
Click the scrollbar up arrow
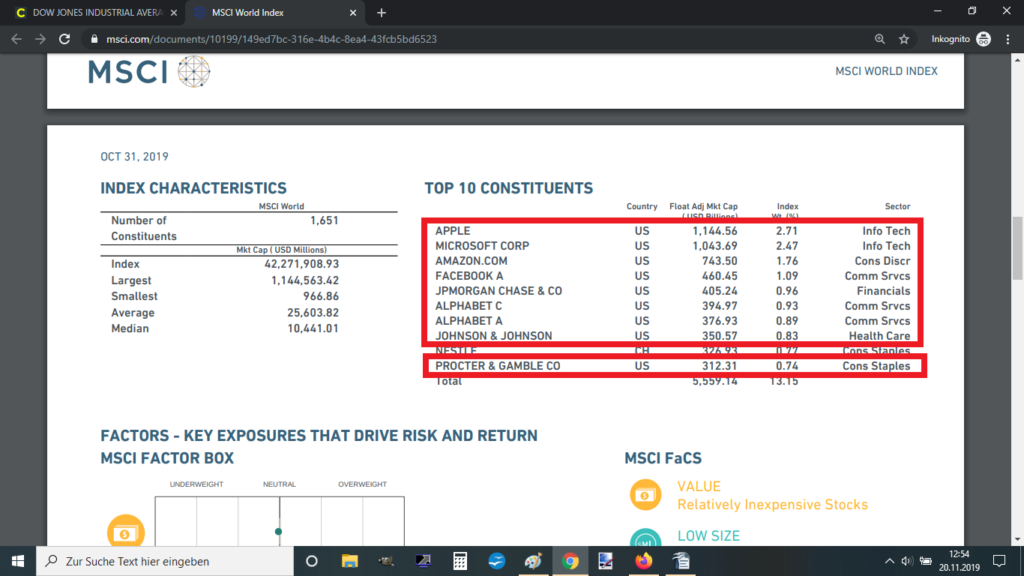[1017, 59]
